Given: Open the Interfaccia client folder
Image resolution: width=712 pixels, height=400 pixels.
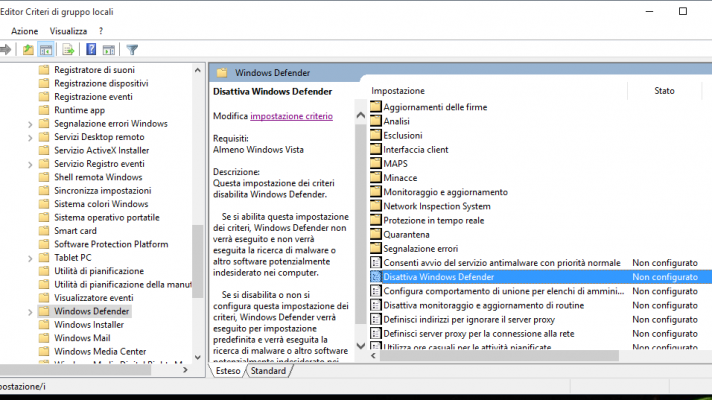Looking at the screenshot, I should (x=409, y=149).
